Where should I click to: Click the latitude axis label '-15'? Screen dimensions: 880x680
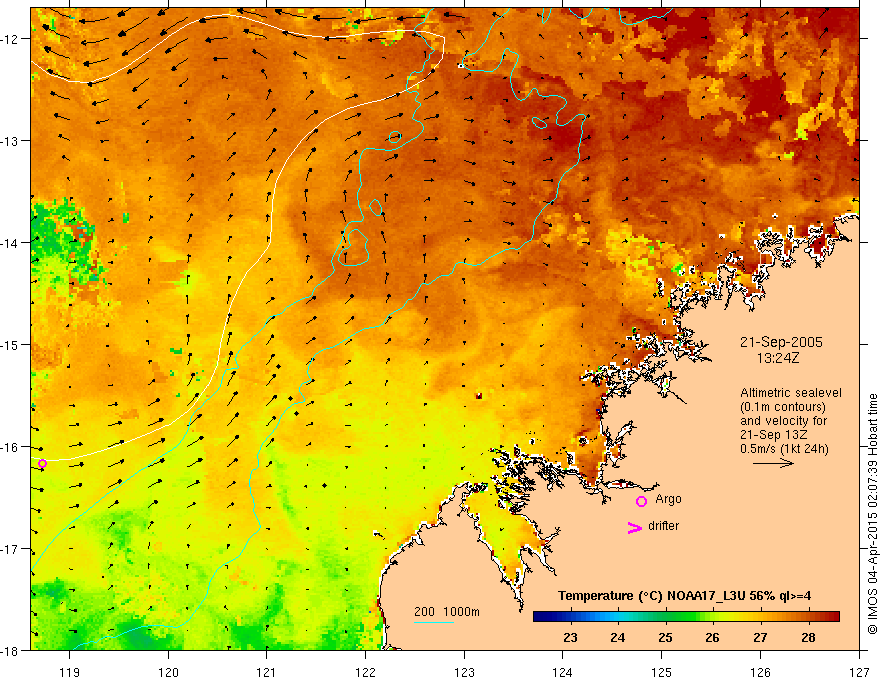point(11,345)
